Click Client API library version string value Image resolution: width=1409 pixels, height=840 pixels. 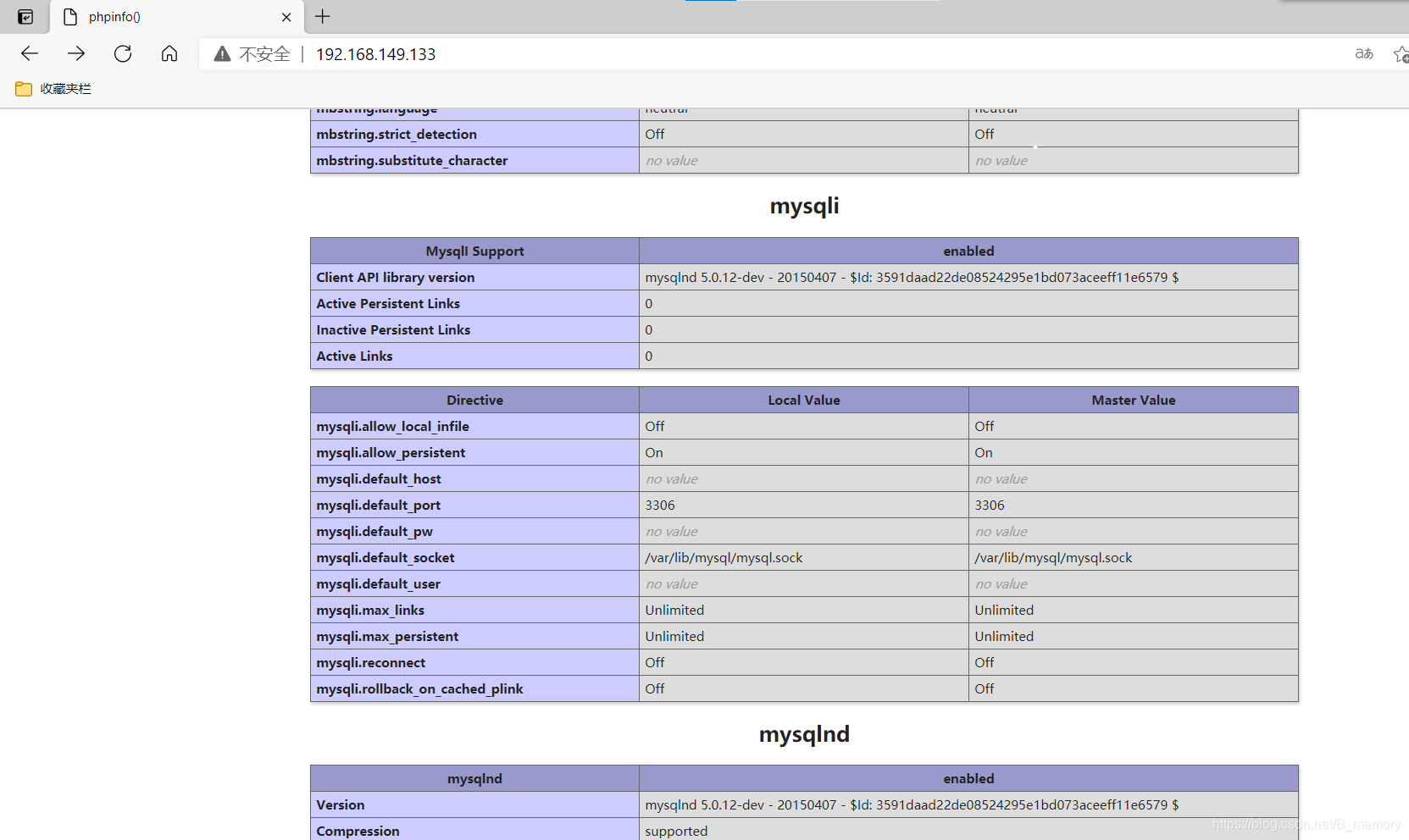(912, 278)
